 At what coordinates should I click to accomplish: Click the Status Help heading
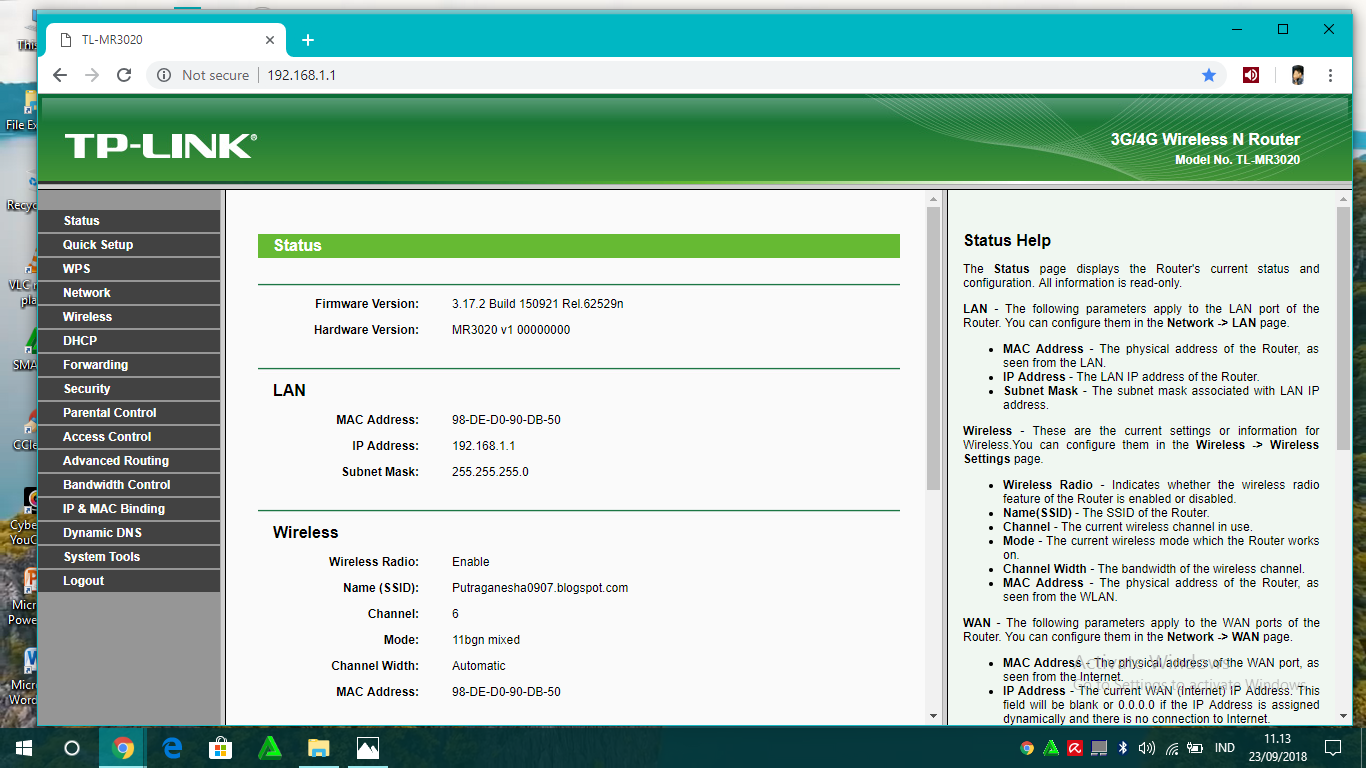pos(1007,241)
